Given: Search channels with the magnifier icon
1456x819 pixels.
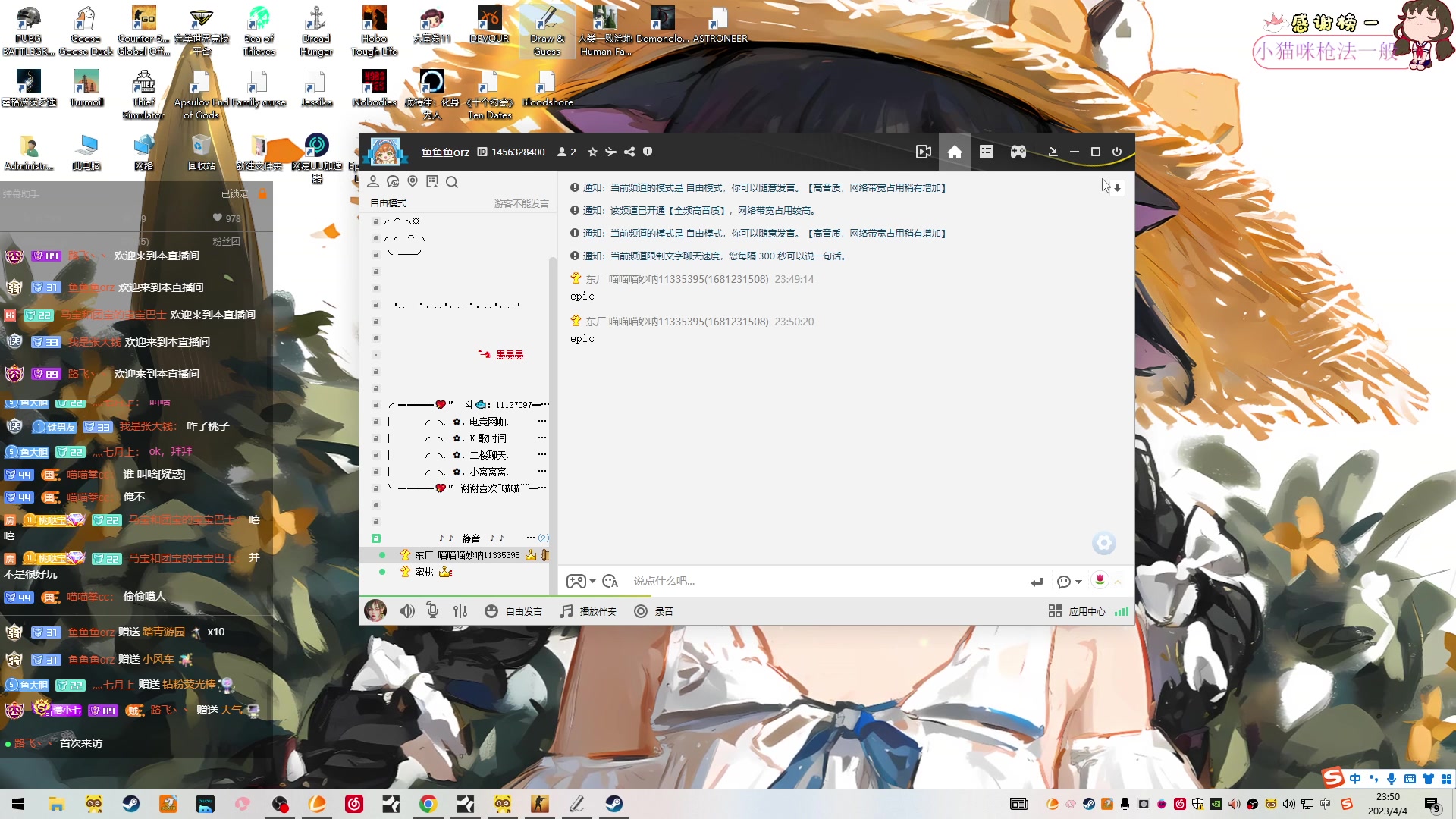Looking at the screenshot, I should click(452, 182).
